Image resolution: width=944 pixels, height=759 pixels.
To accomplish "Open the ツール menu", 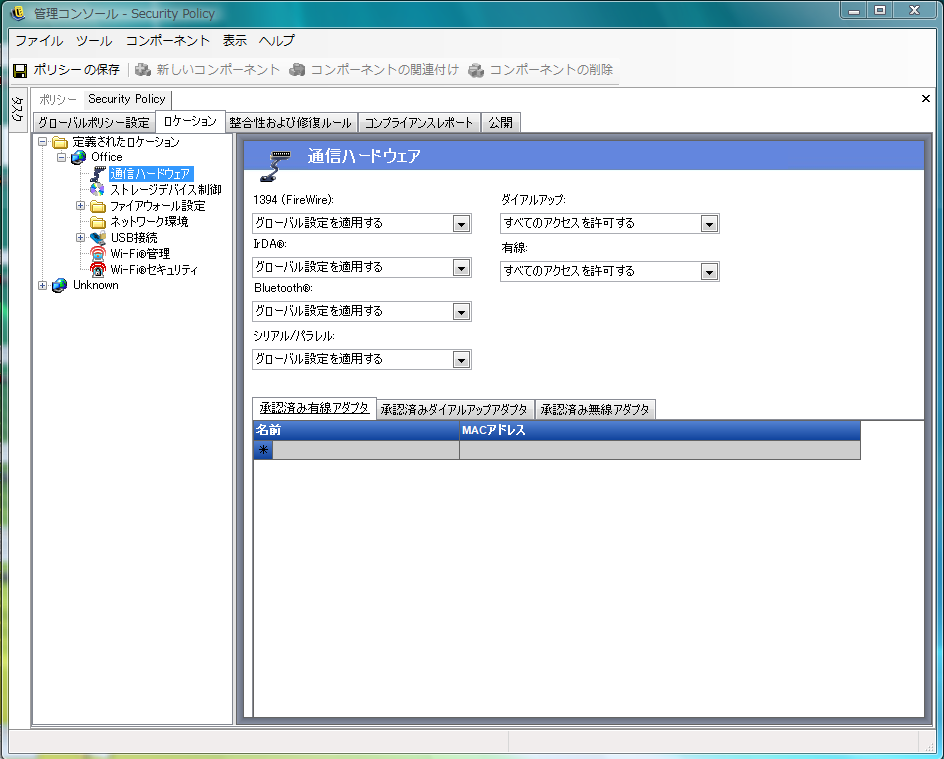I will (94, 41).
